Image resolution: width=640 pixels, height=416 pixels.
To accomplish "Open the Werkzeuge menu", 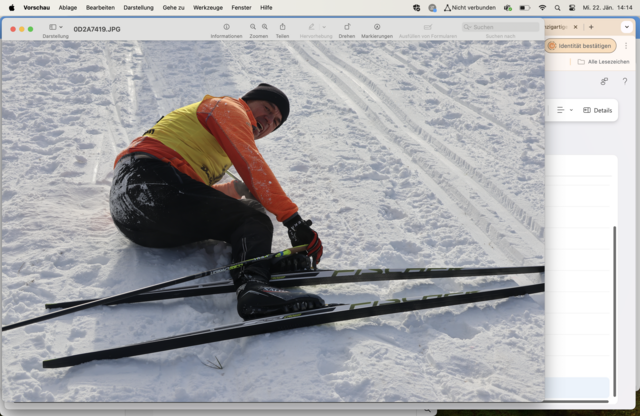I will pyautogui.click(x=208, y=7).
